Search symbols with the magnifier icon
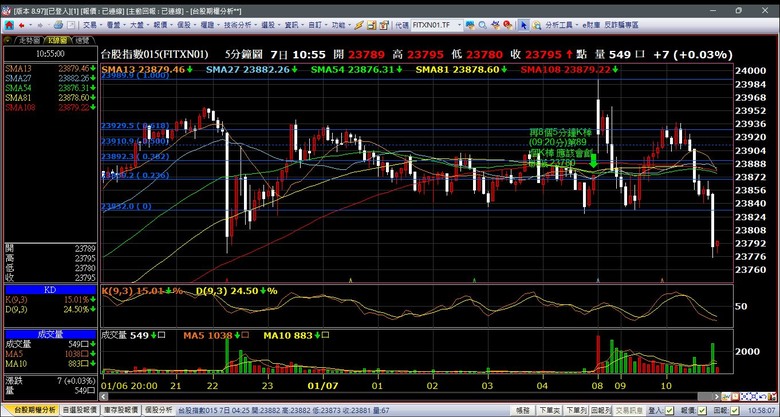The width and height of the screenshot is (780, 417). pyautogui.click(x=483, y=25)
